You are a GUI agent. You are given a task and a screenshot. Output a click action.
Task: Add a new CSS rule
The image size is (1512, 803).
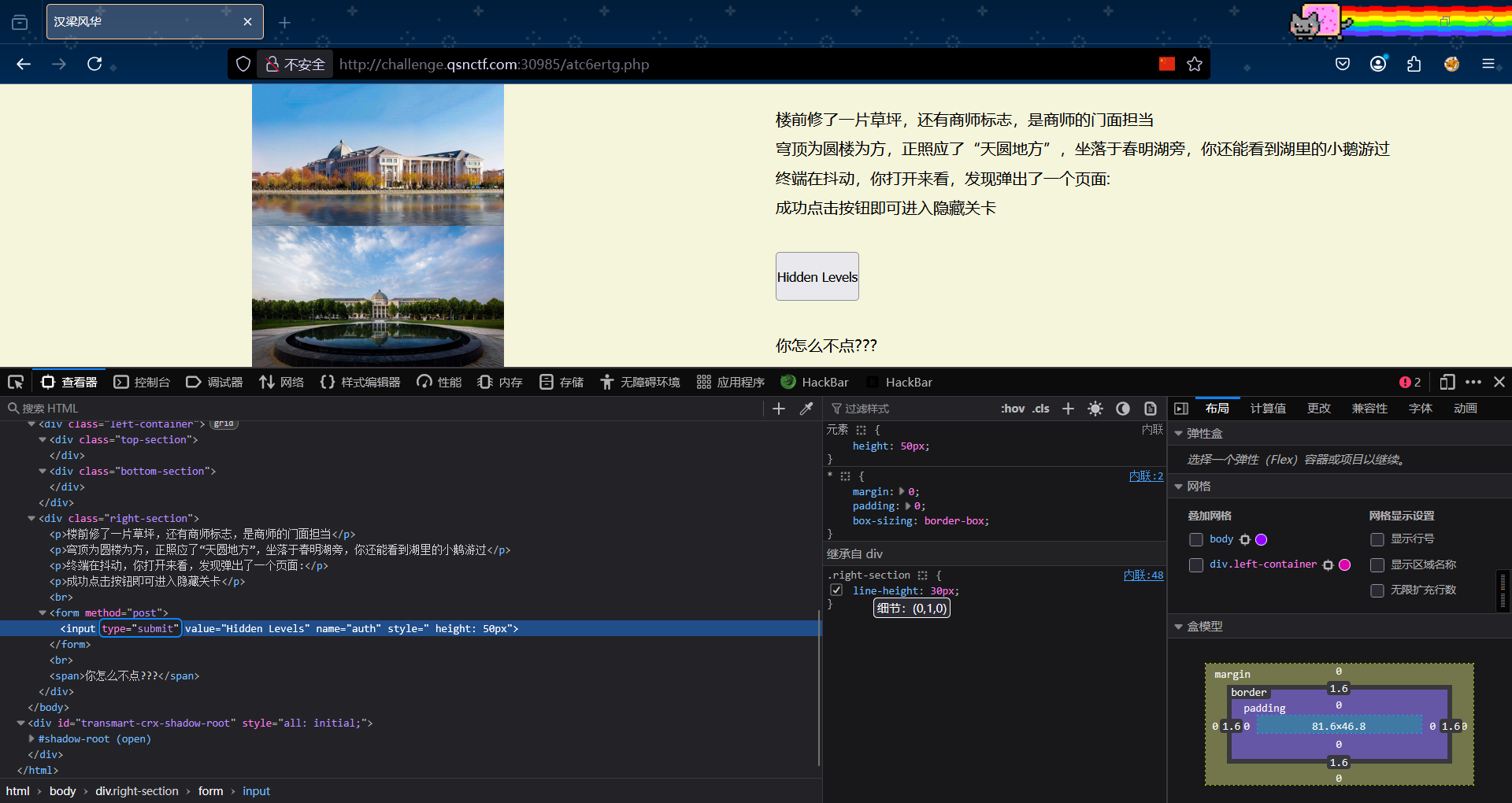click(x=1068, y=409)
